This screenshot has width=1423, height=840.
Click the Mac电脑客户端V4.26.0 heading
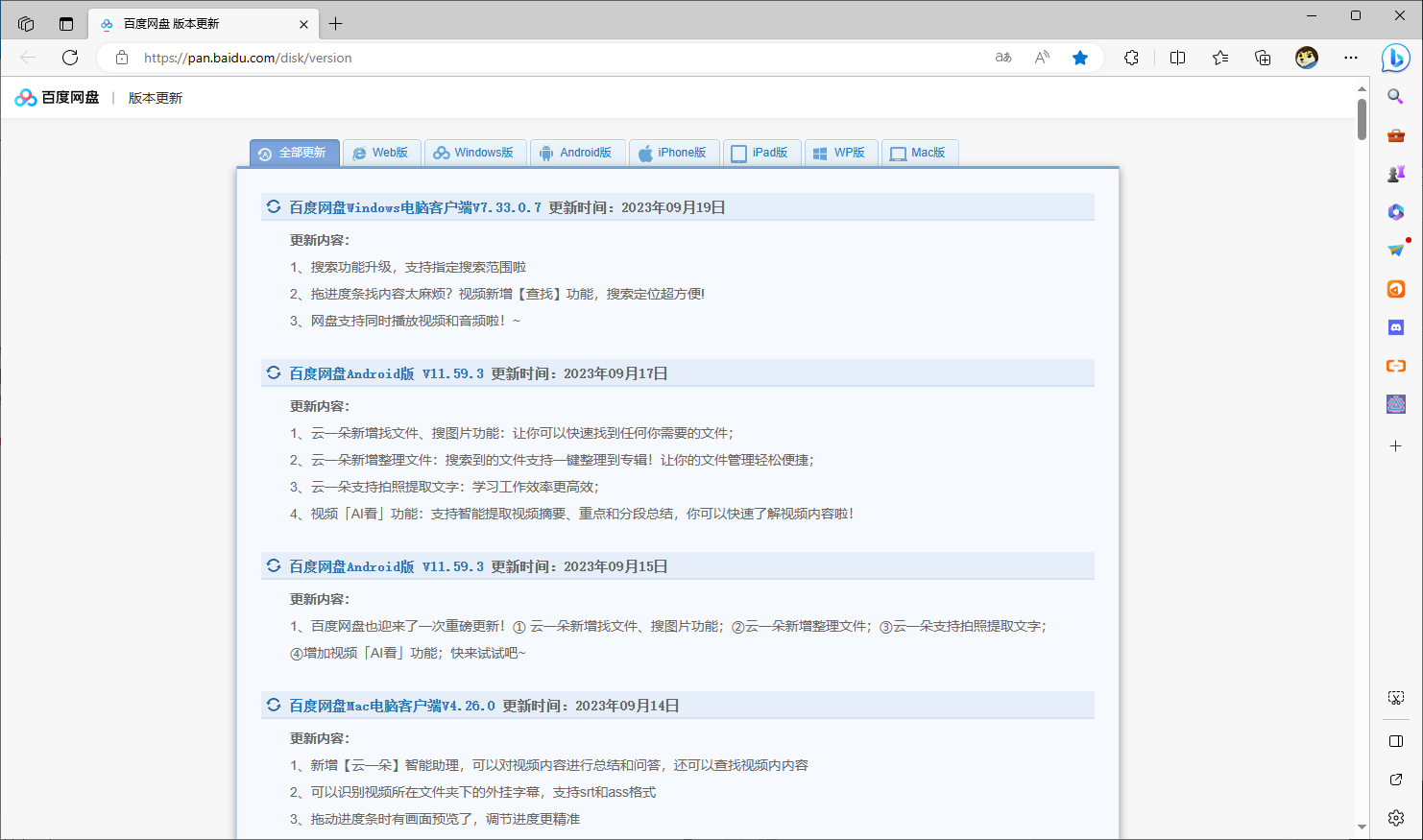pos(393,706)
